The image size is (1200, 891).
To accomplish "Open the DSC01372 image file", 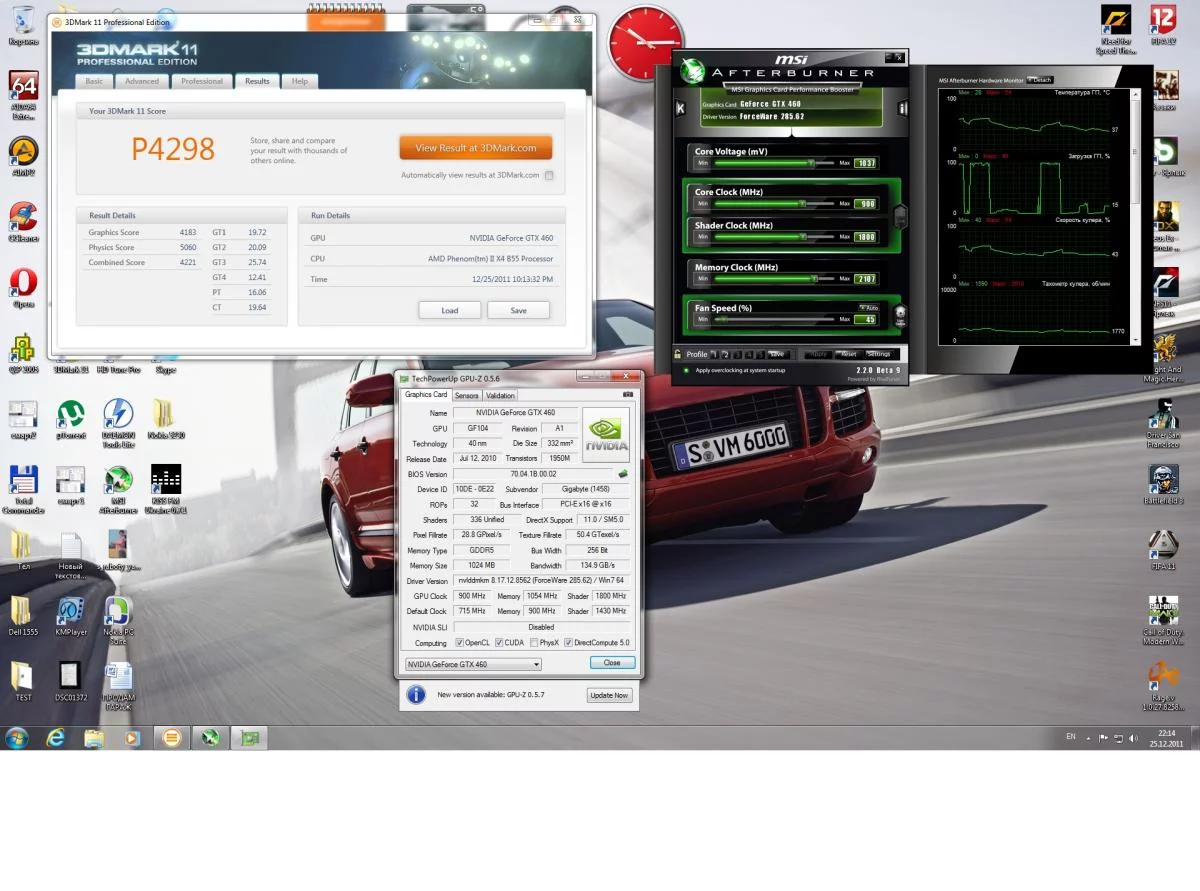I will (70, 682).
